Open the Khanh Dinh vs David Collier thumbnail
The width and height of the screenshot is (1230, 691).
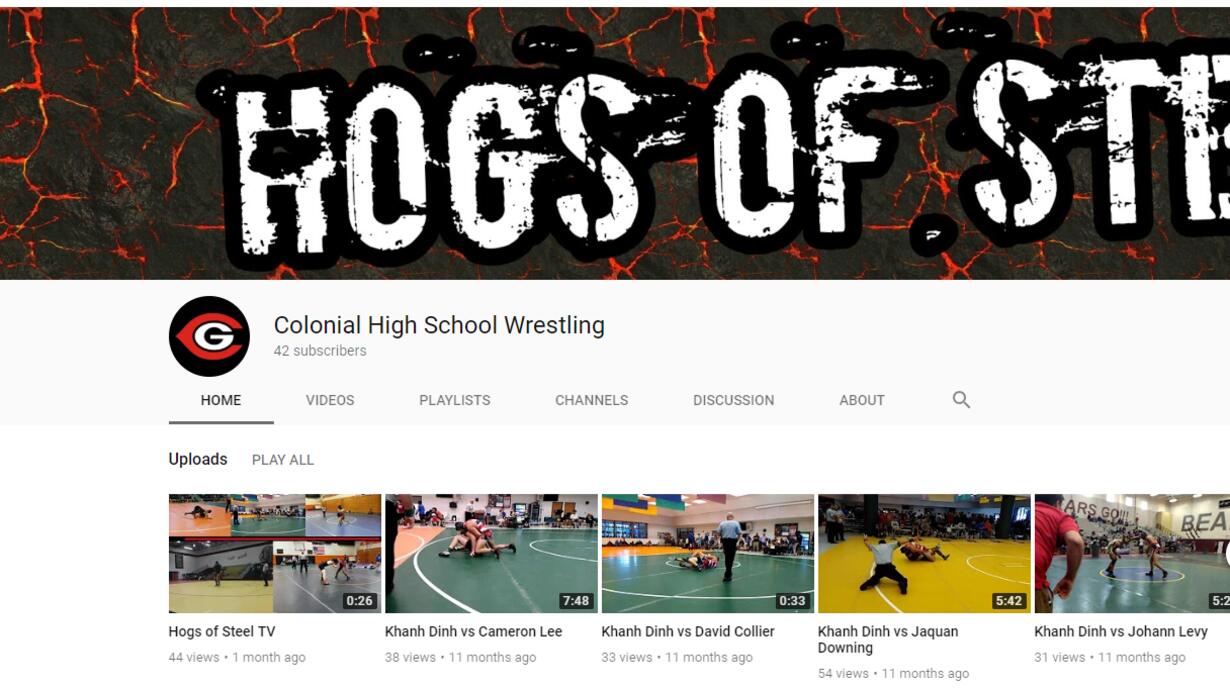point(708,553)
